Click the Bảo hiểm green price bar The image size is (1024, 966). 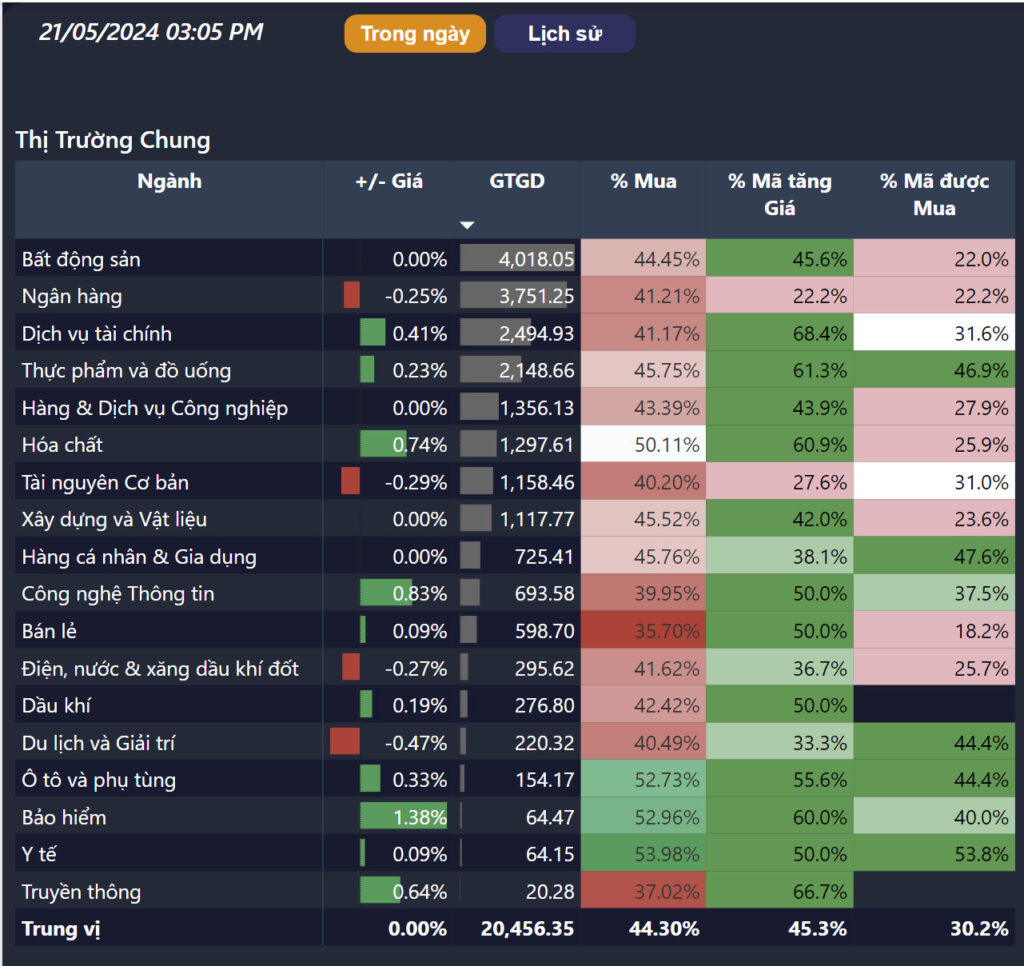coord(403,817)
